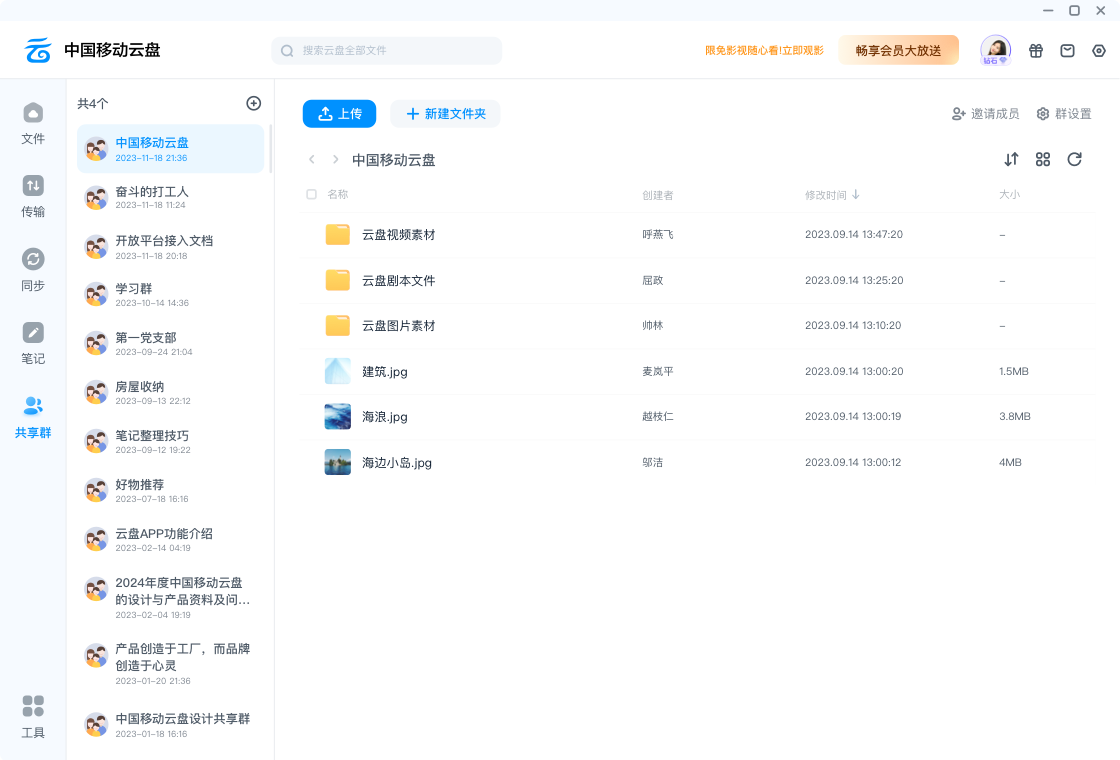
Task: Navigate forward with right chevron
Action: click(336, 160)
